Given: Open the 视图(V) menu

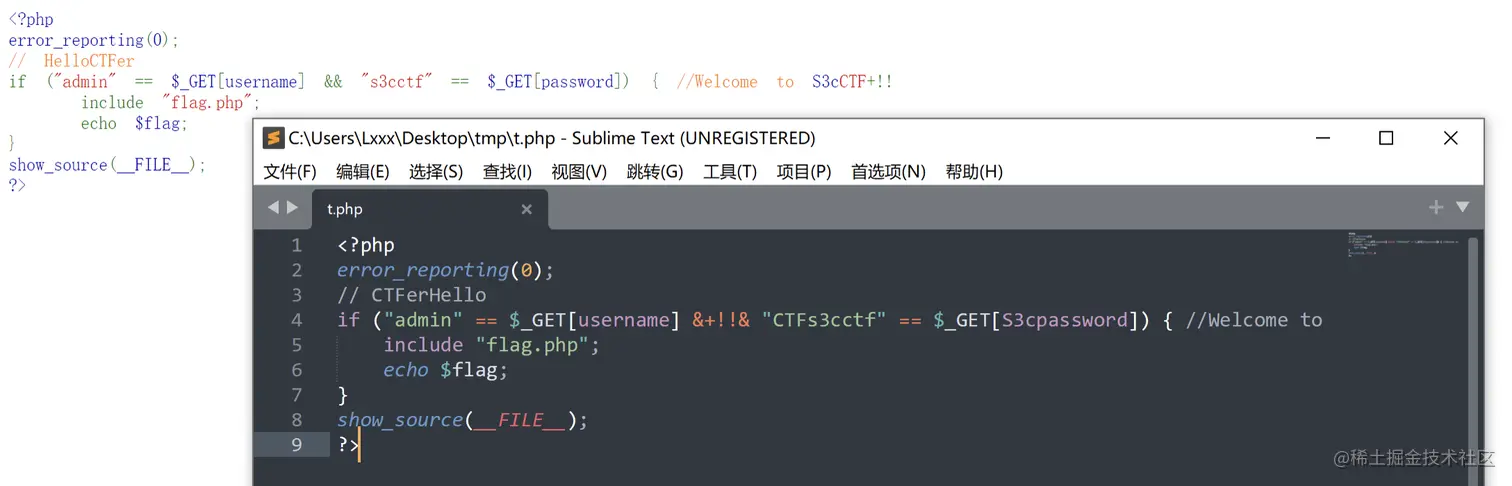Looking at the screenshot, I should (x=580, y=172).
